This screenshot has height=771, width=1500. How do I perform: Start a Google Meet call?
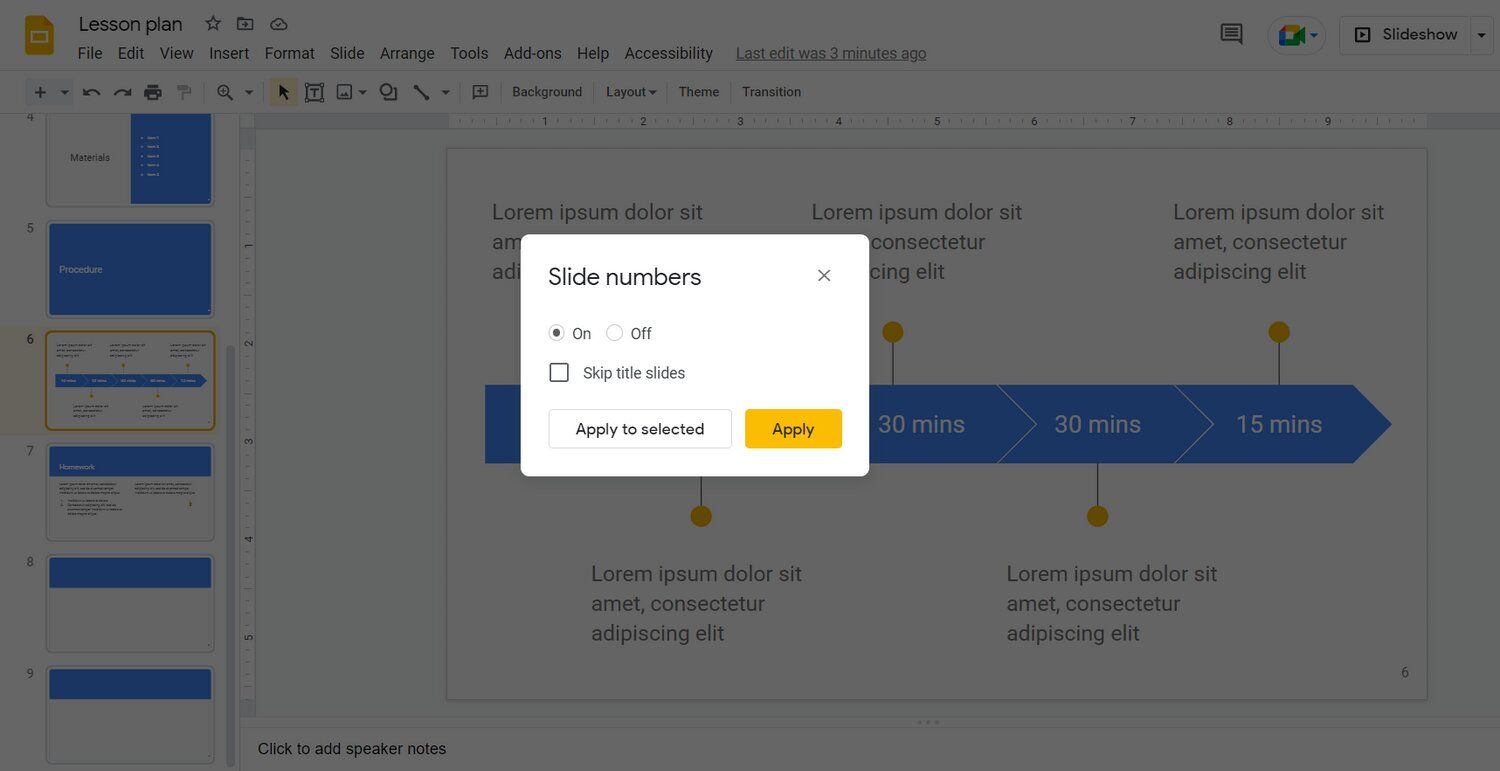[x=1296, y=35]
